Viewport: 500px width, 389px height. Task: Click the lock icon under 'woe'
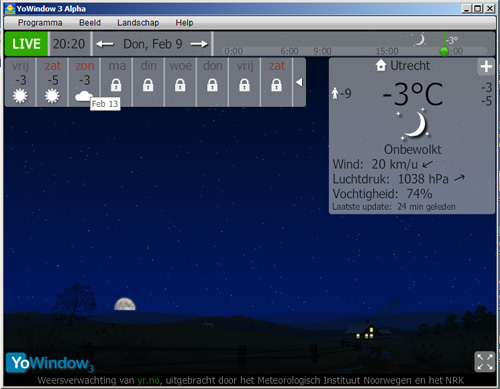point(180,85)
